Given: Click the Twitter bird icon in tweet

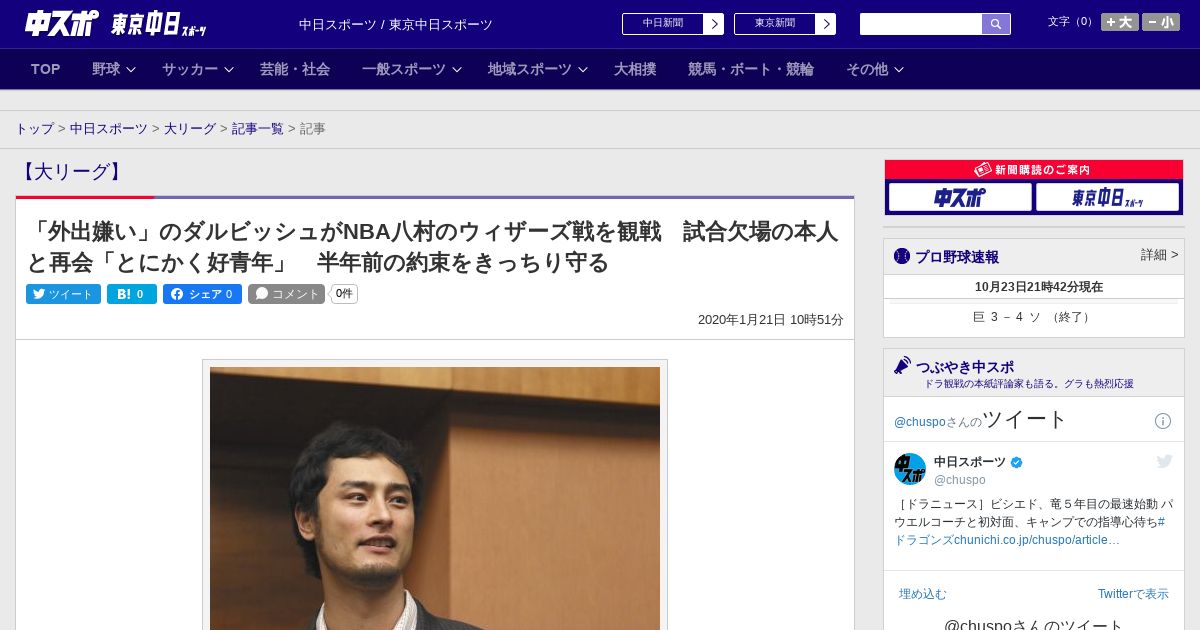Looking at the screenshot, I should [x=1164, y=461].
